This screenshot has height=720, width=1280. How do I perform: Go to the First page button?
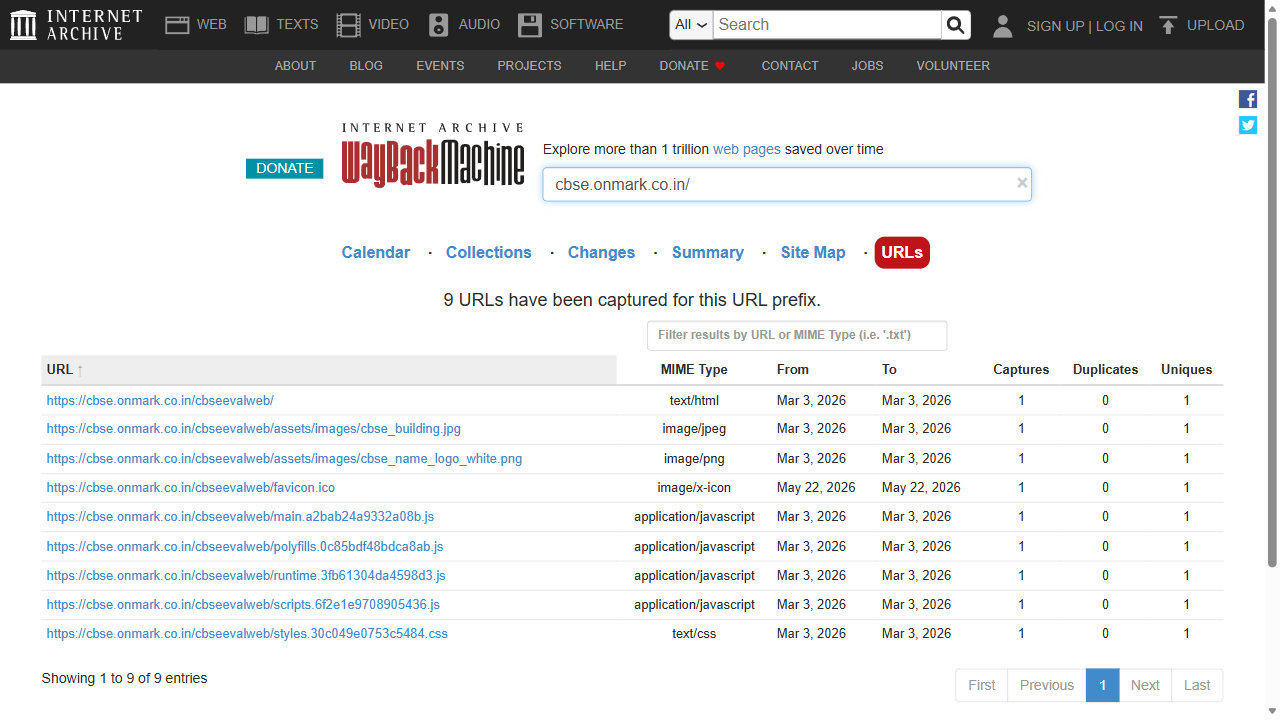982,685
